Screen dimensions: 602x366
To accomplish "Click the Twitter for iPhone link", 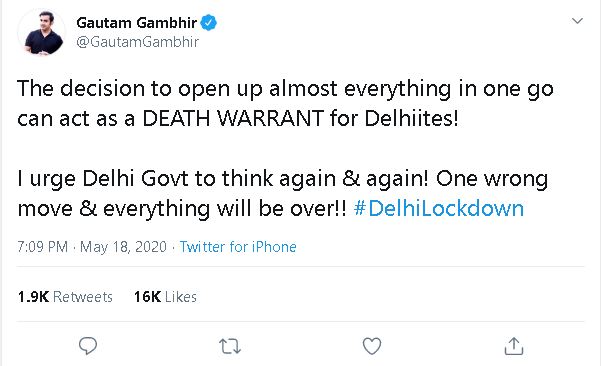I will (238, 247).
